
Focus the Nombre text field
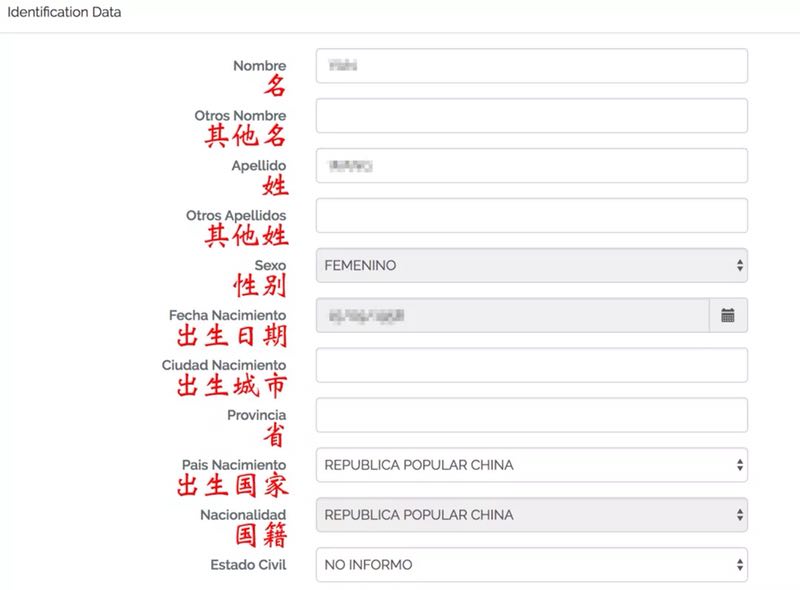click(531, 66)
